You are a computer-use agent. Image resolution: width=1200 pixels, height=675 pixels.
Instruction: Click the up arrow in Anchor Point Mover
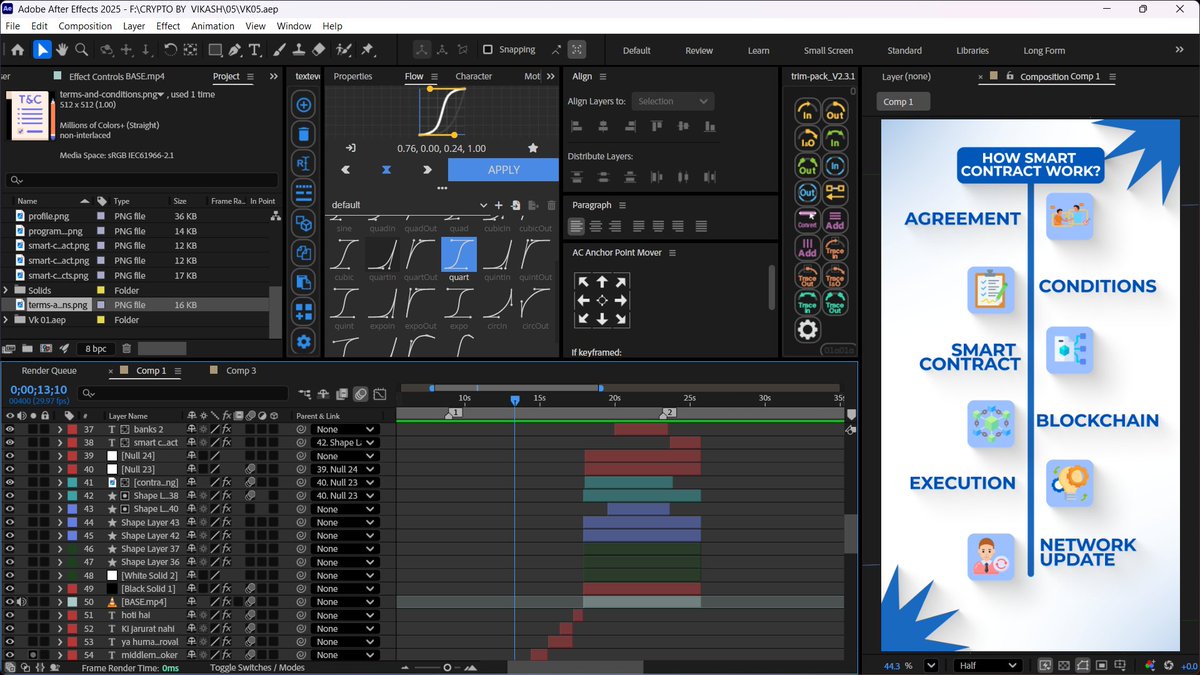(602, 282)
